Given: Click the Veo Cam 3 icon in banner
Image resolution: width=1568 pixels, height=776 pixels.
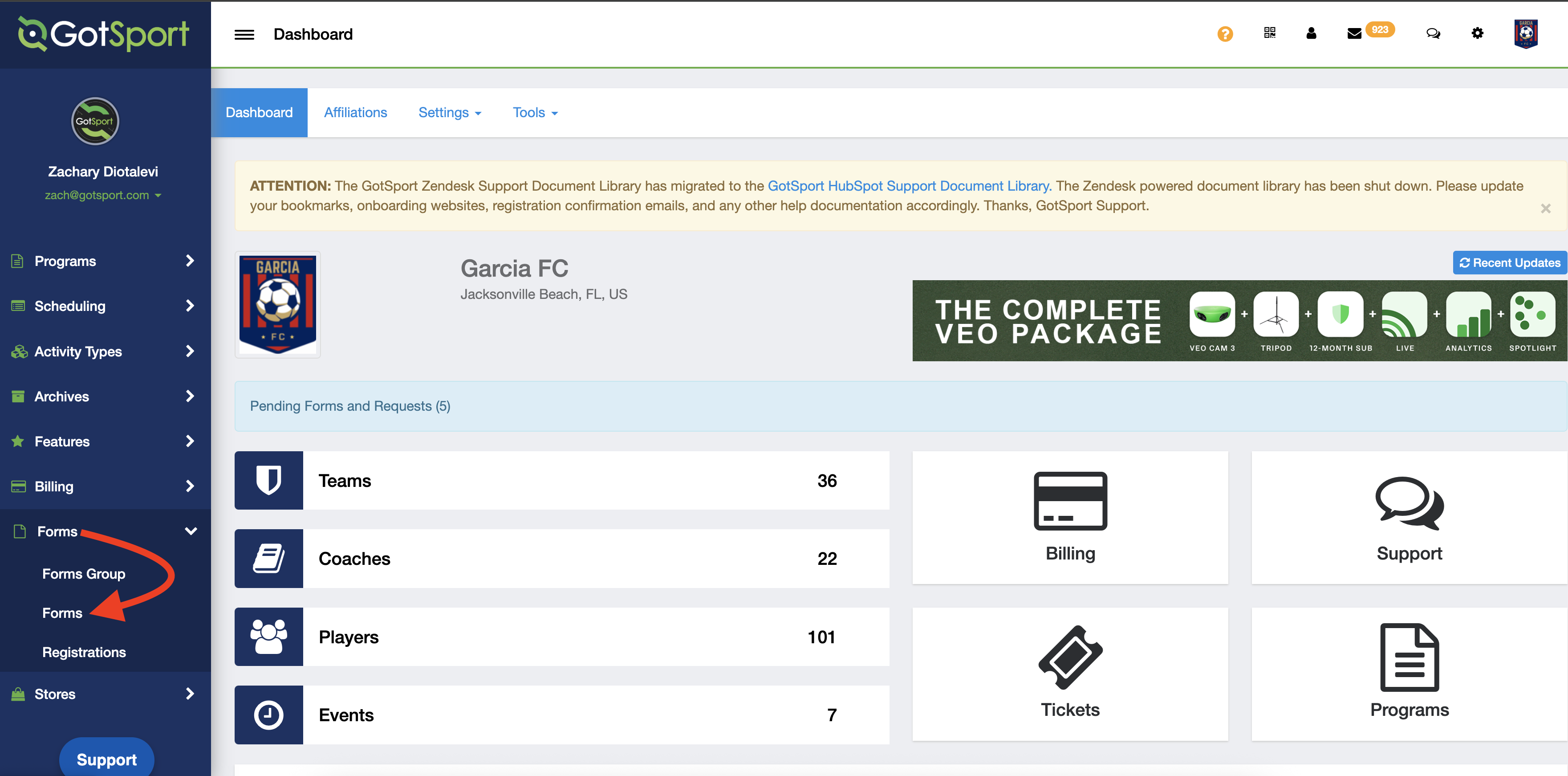Looking at the screenshot, I should pos(1212,314).
